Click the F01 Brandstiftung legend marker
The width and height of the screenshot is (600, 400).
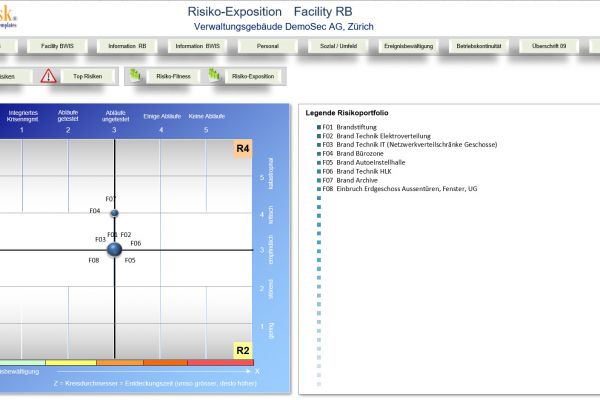point(318,127)
